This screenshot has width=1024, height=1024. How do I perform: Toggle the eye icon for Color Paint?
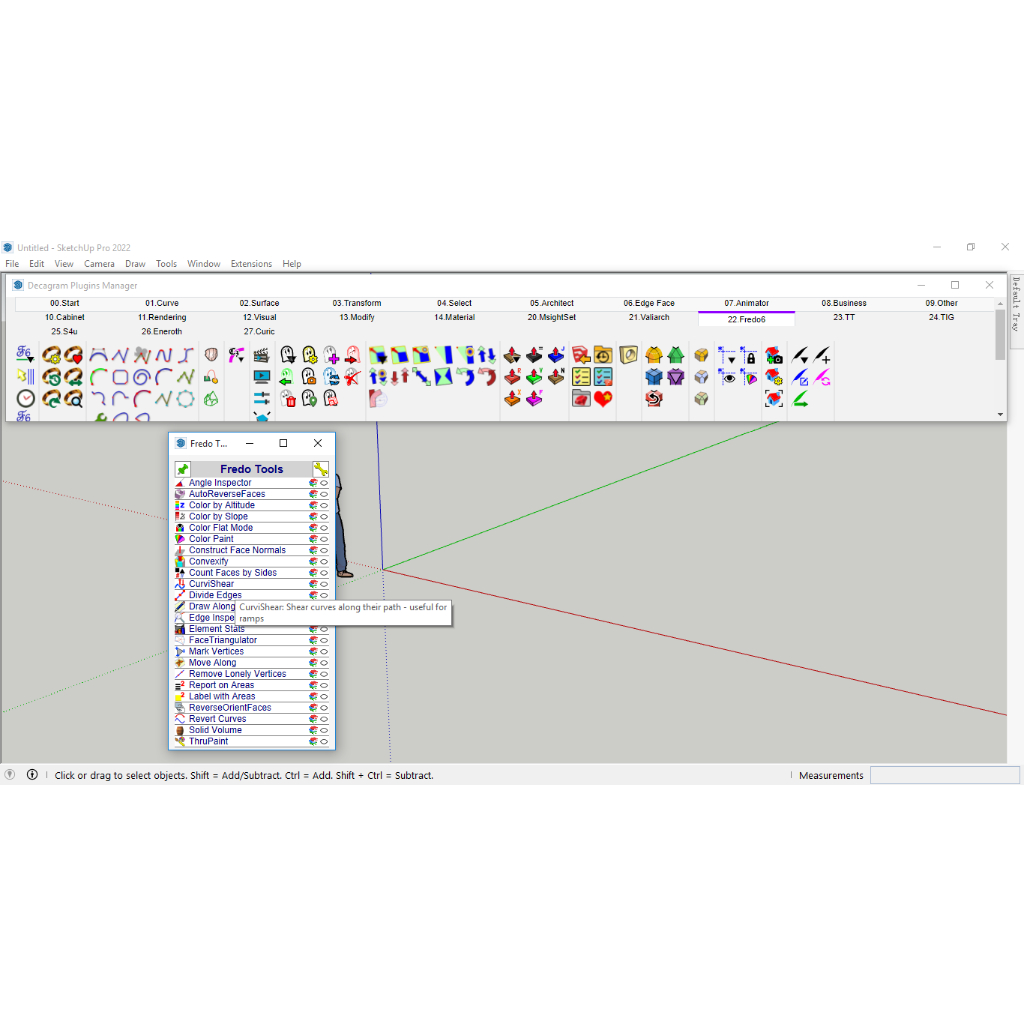click(324, 539)
